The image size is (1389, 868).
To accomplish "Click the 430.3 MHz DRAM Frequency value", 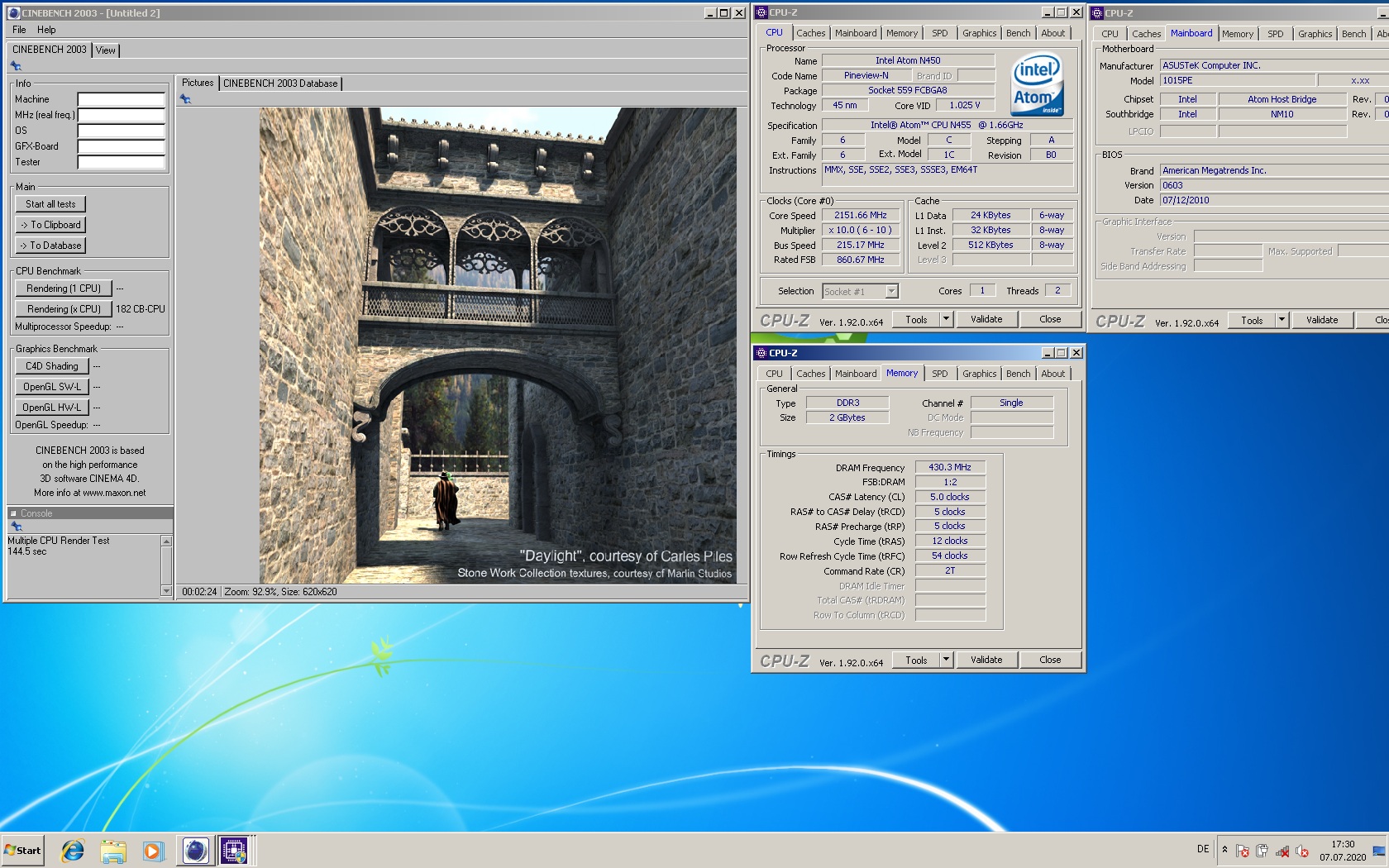I will point(950,467).
